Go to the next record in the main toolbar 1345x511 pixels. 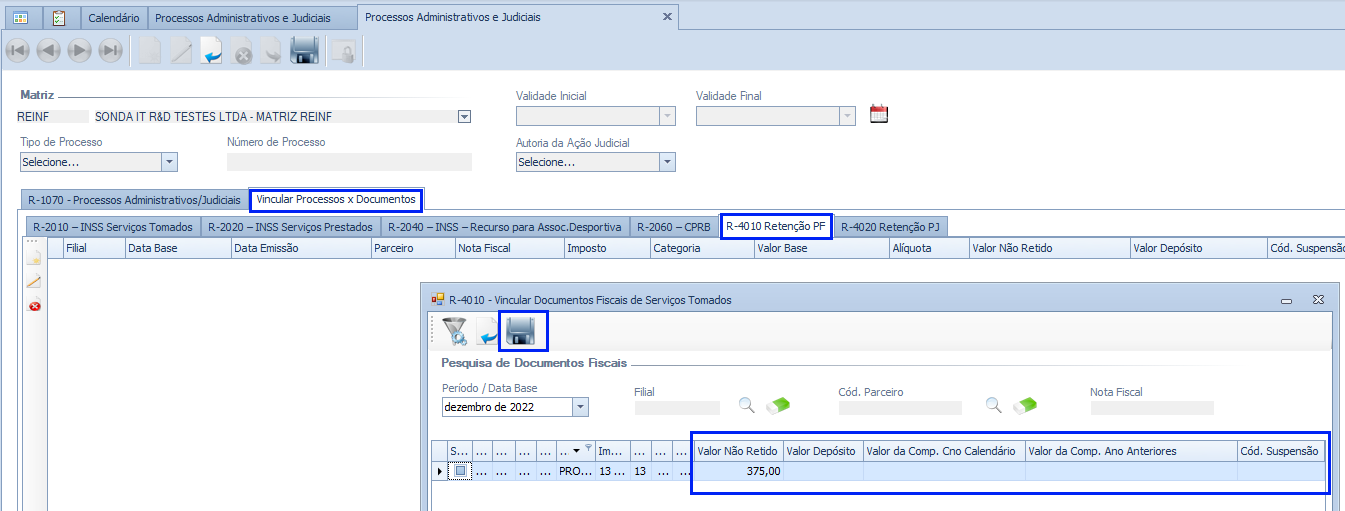point(80,51)
